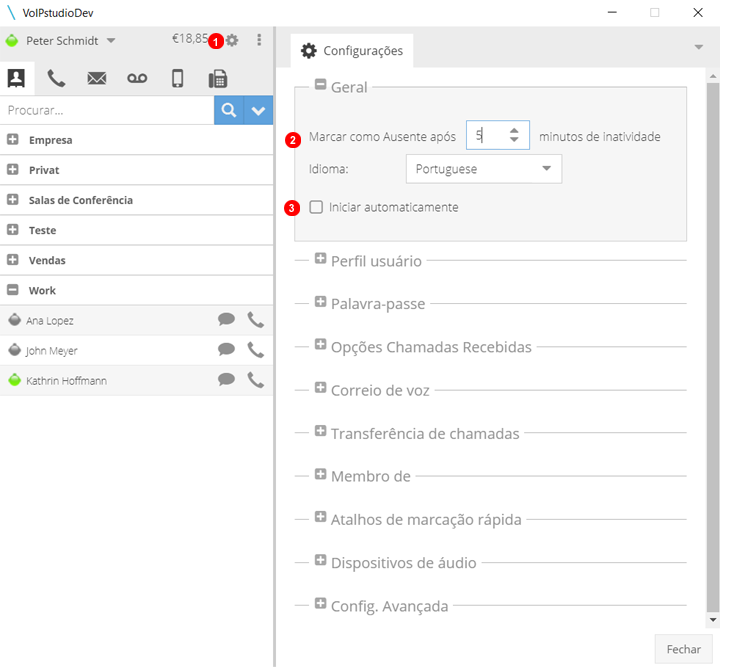The width and height of the screenshot is (739, 667).
Task: Expand the Palavra-passe section
Action: pos(320,302)
